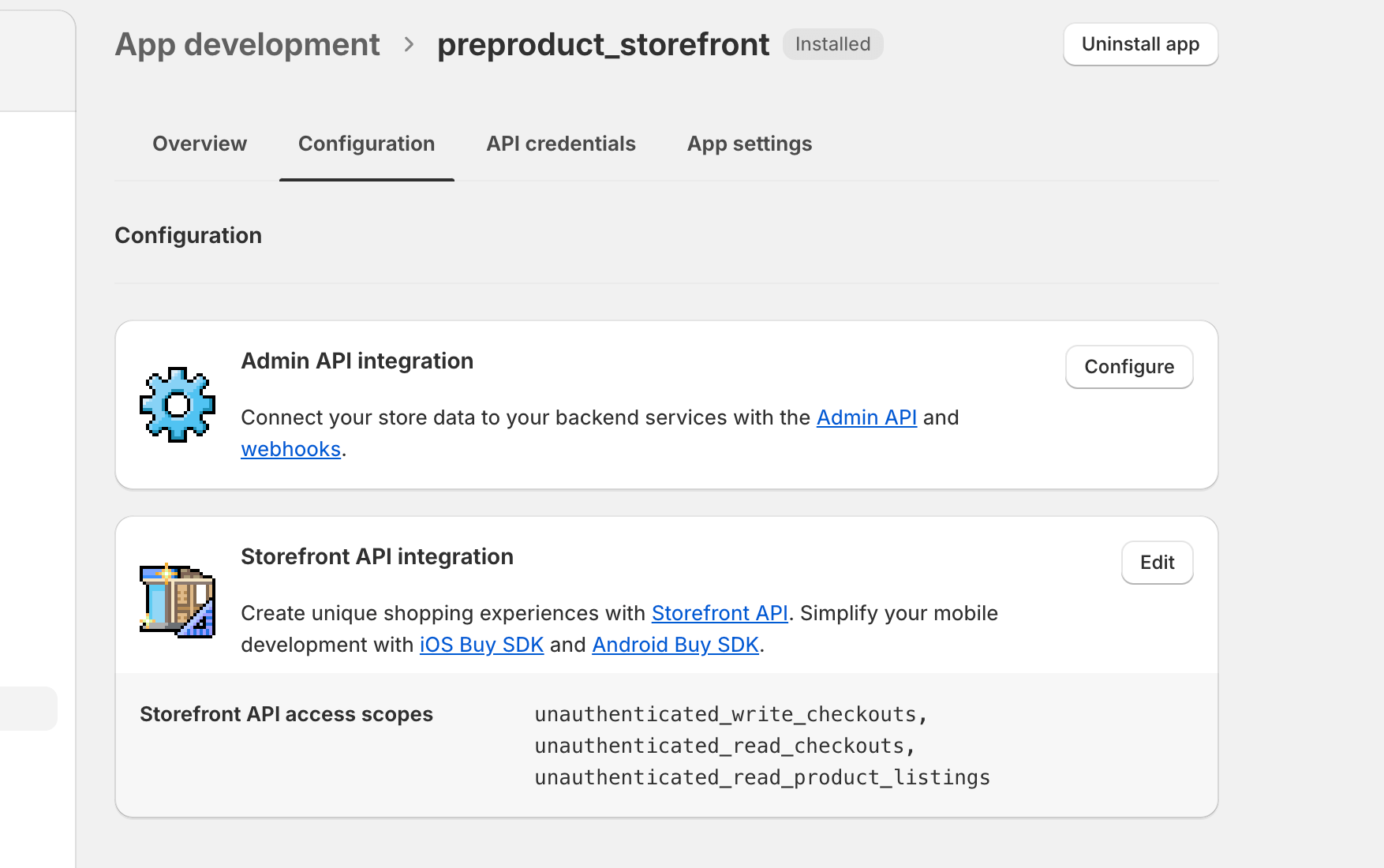Open the Admin API documentation link
Viewport: 1384px width, 868px height.
coord(866,417)
